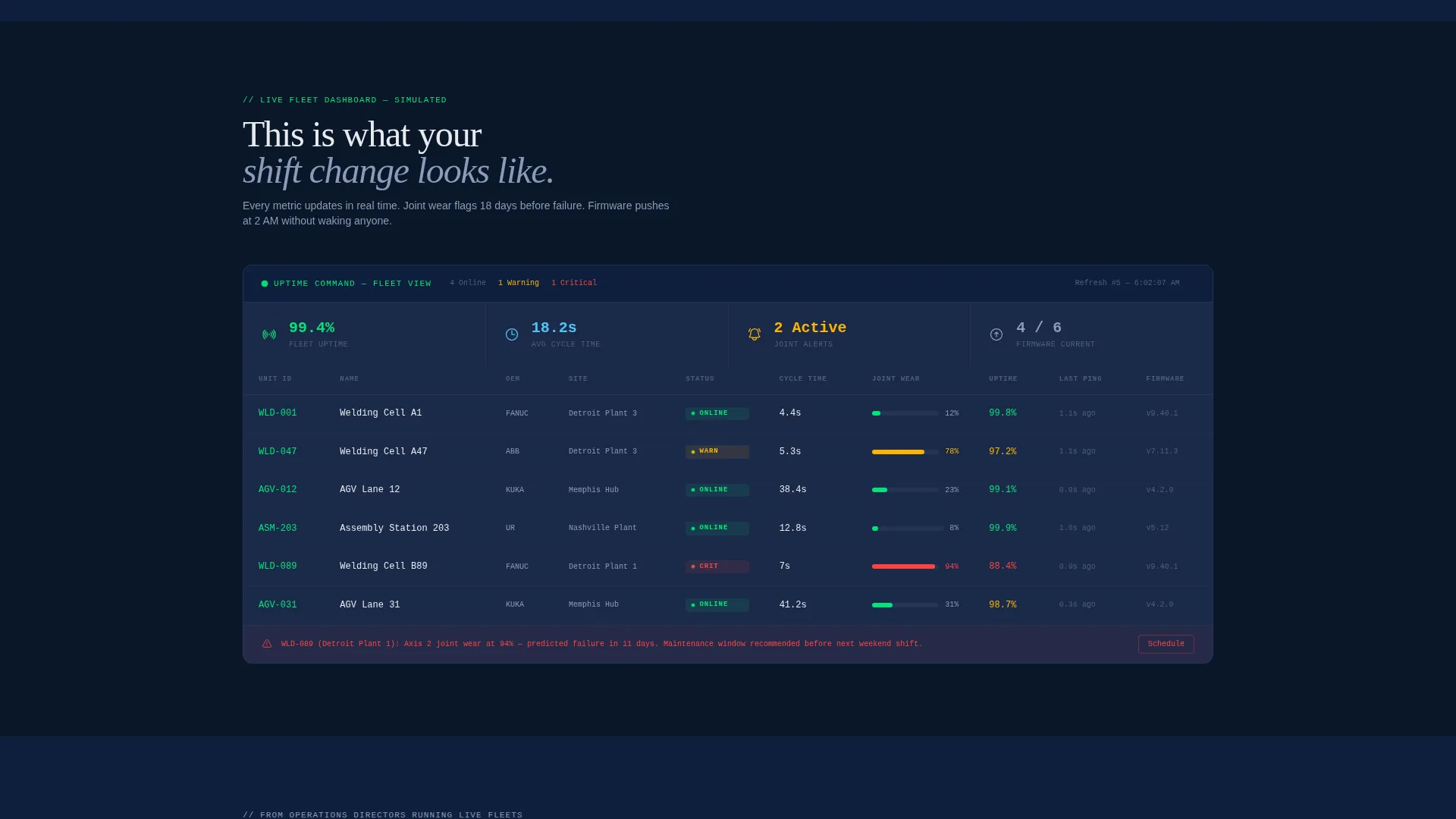Click the 'Welding Cell A47' name cell
The image size is (1456, 819).
click(384, 451)
